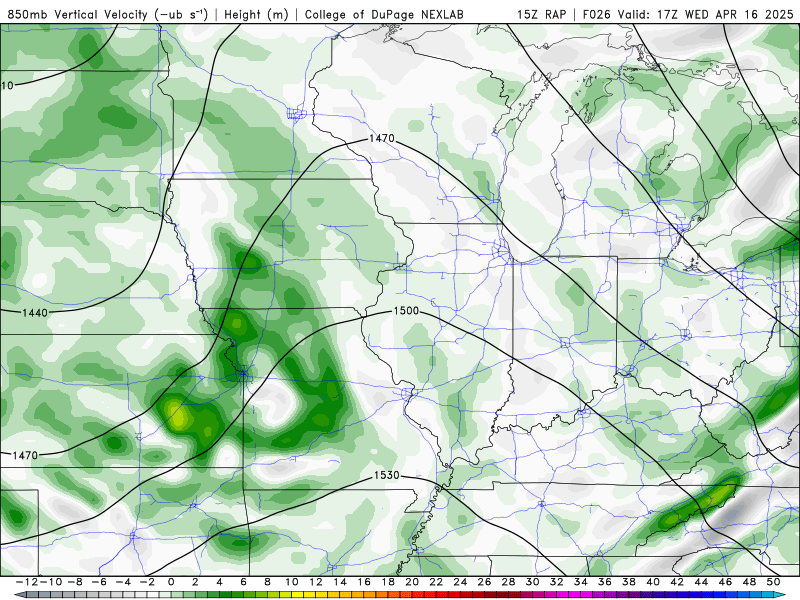800x600 pixels.
Task: Click the 1500 height contour label
Action: [406, 311]
